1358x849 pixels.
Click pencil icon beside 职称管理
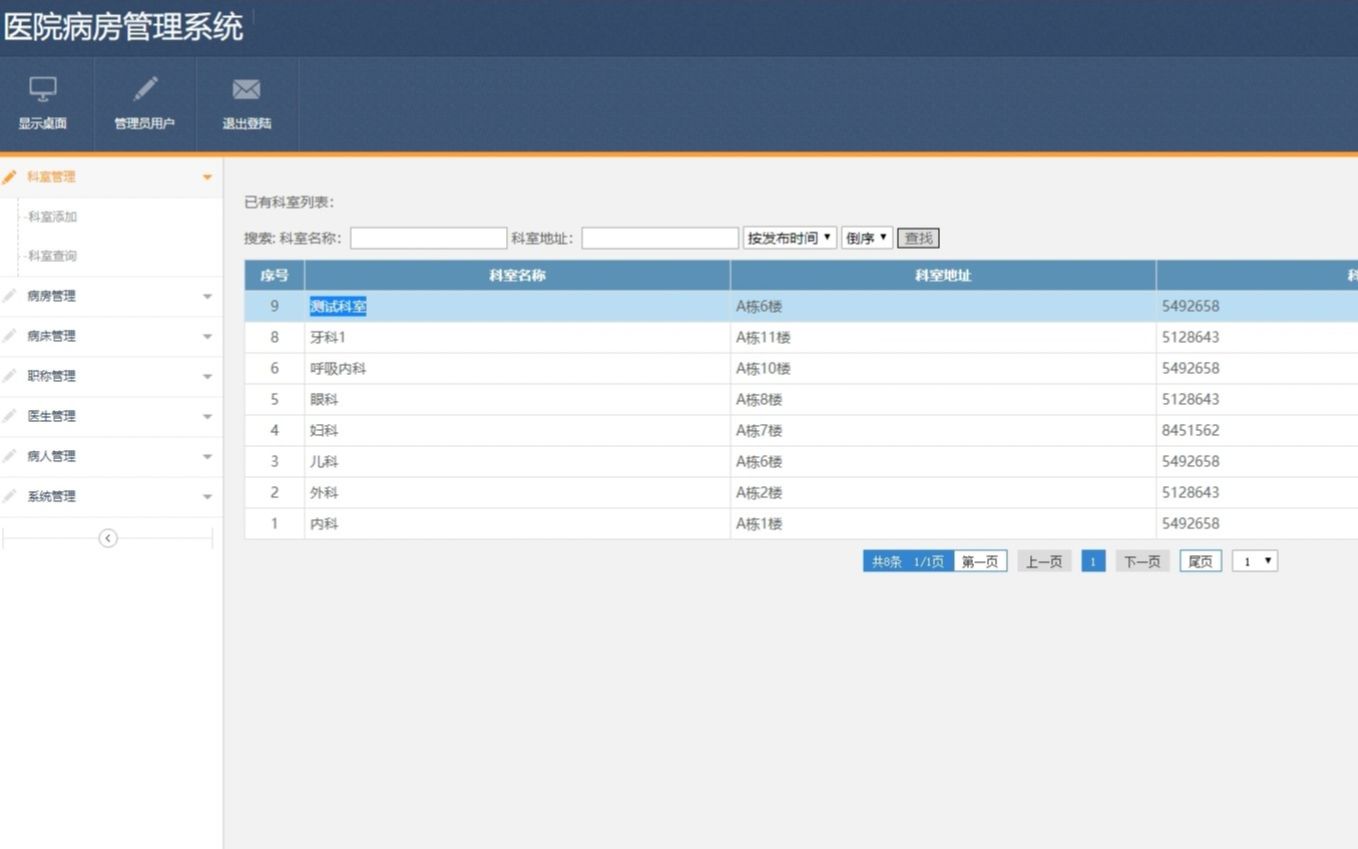(10, 376)
